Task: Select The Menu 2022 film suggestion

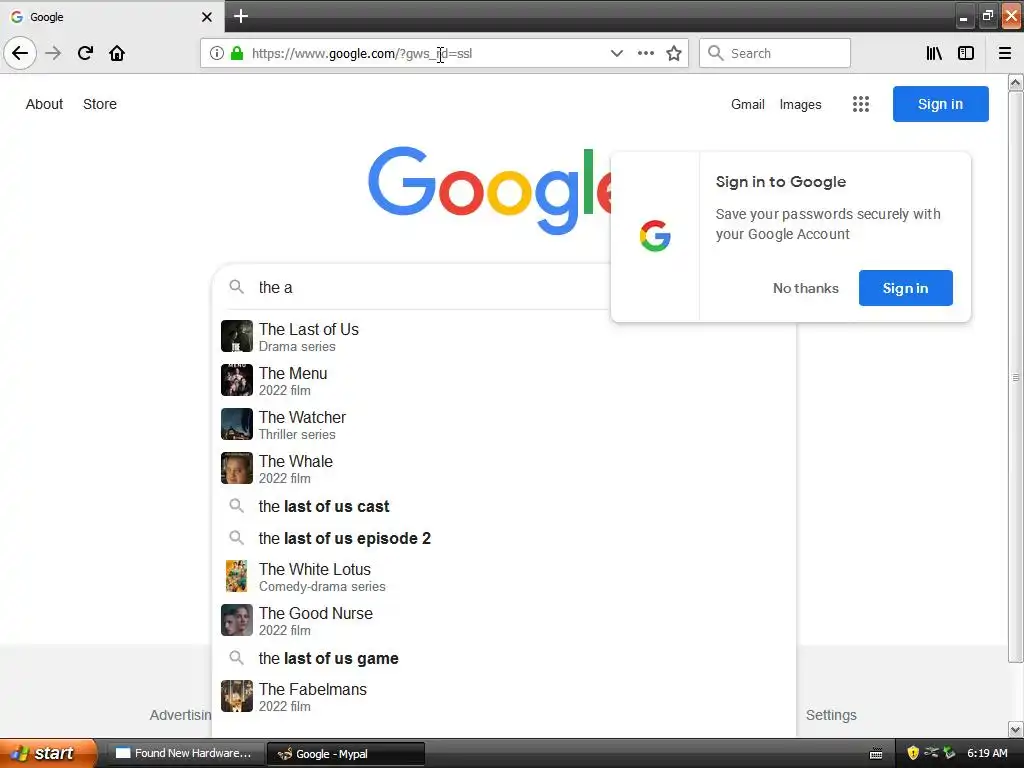Action: pos(503,381)
